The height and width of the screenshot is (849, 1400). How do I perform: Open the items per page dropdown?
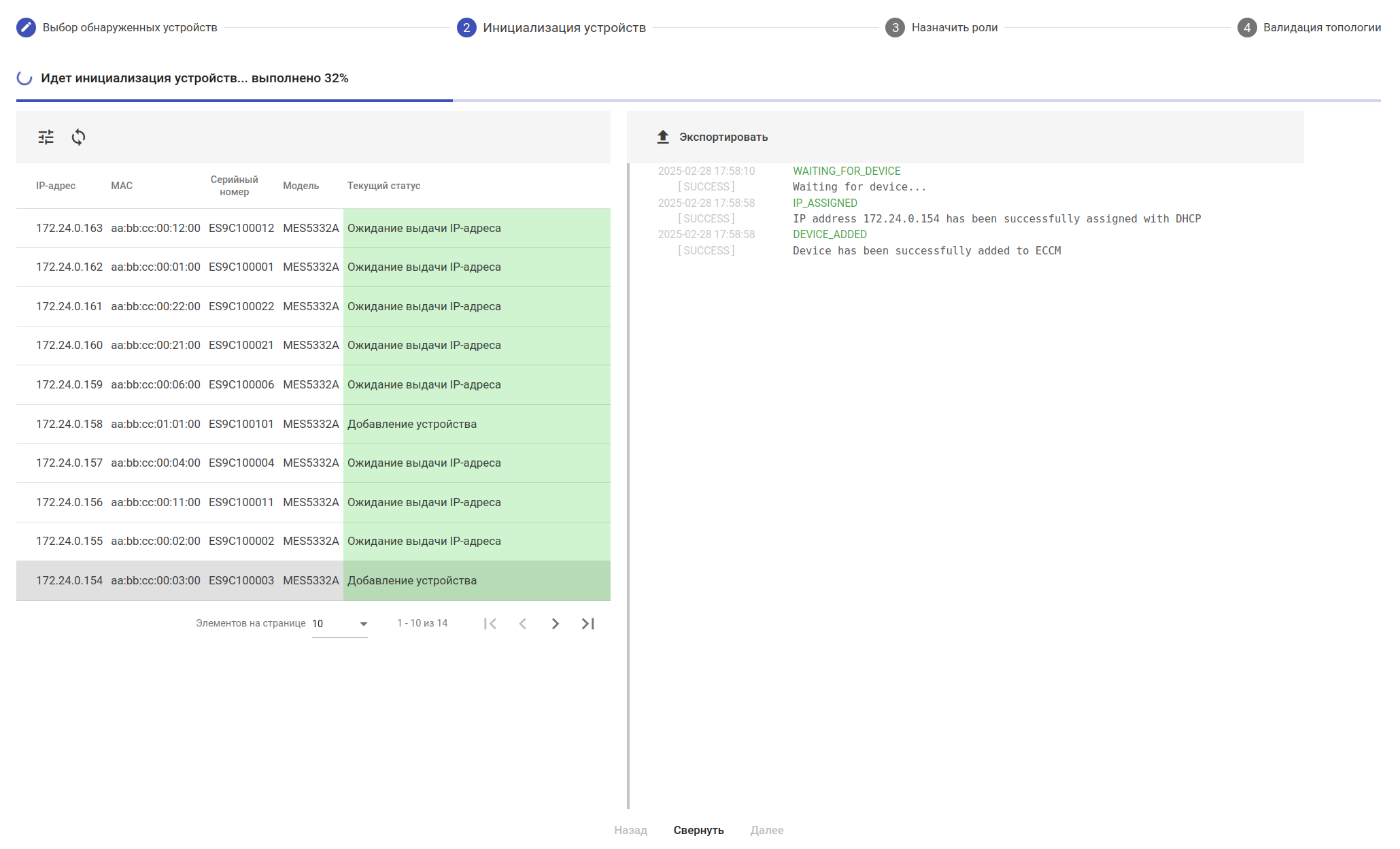[x=340, y=624]
